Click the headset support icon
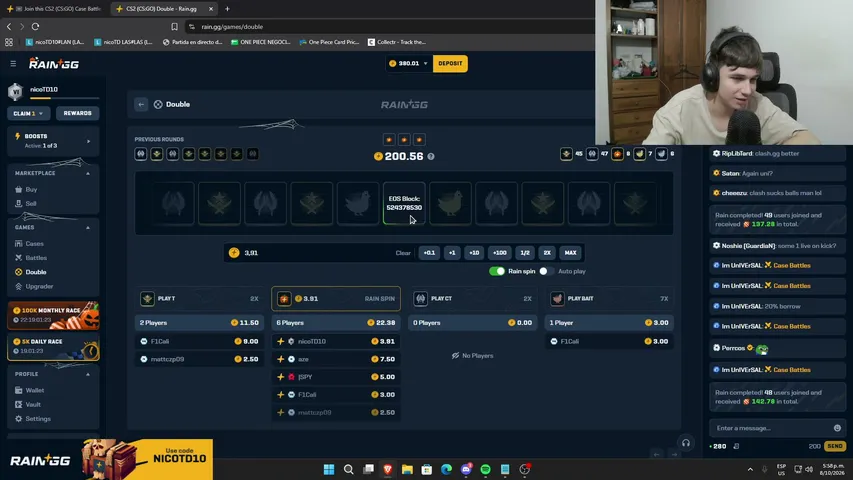The width and height of the screenshot is (853, 480). [x=685, y=443]
